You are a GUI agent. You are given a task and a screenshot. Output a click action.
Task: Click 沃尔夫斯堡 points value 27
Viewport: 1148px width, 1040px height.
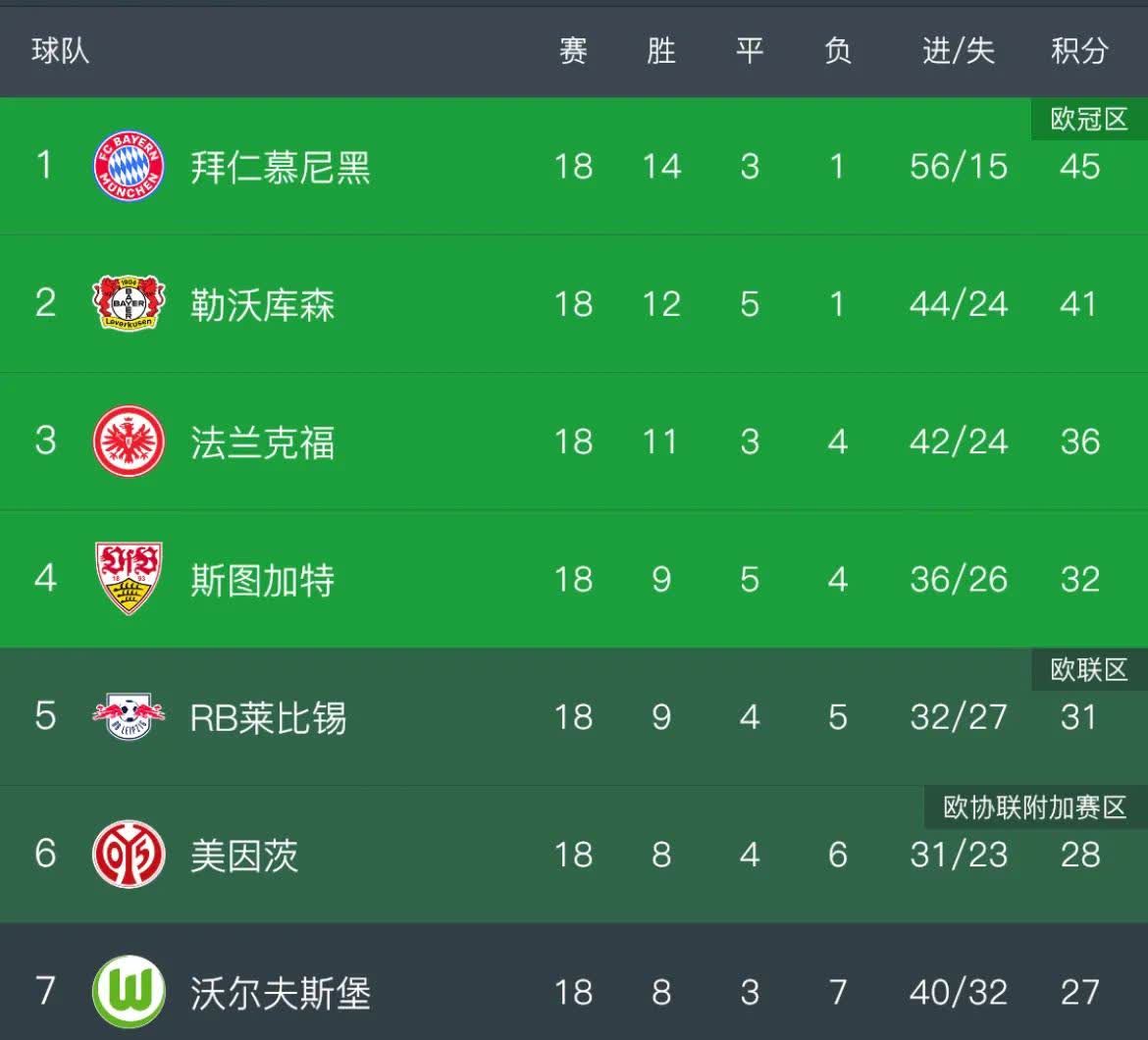[x=1079, y=992]
